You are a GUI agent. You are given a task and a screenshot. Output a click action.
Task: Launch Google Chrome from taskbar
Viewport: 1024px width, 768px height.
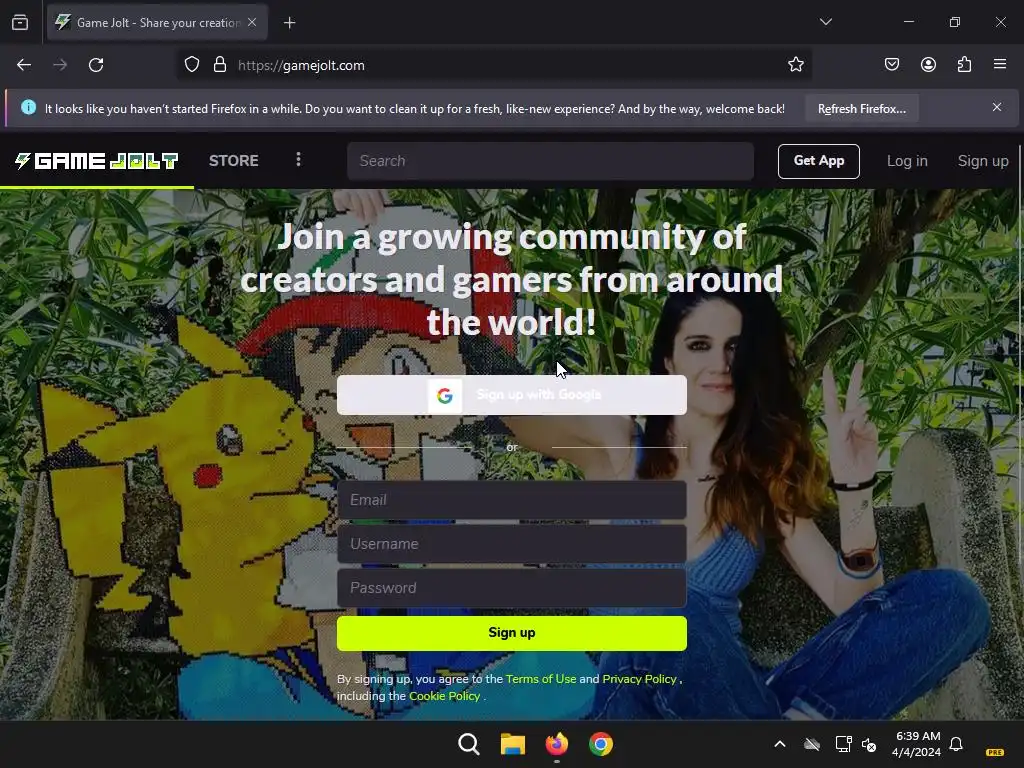coord(601,744)
